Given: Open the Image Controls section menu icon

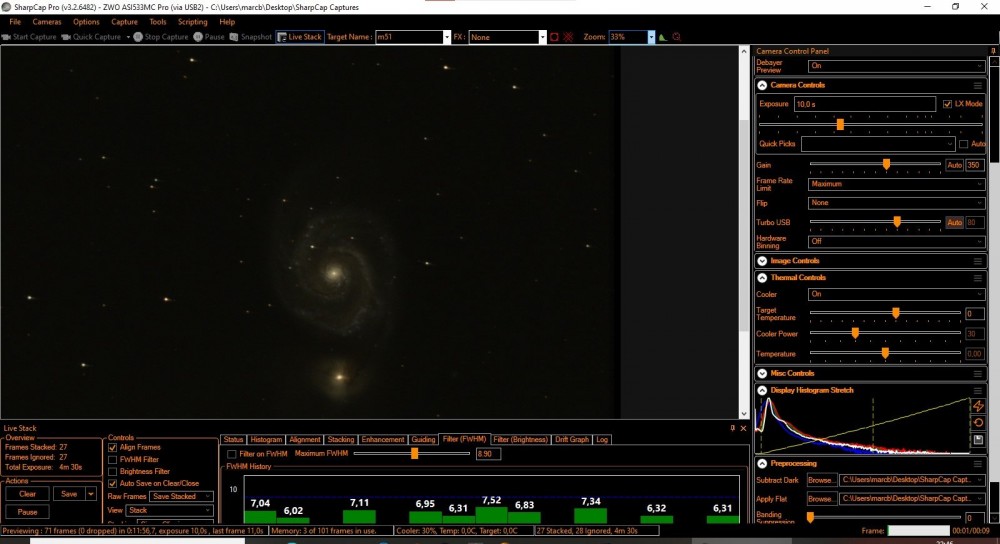Looking at the screenshot, I should coord(978,261).
